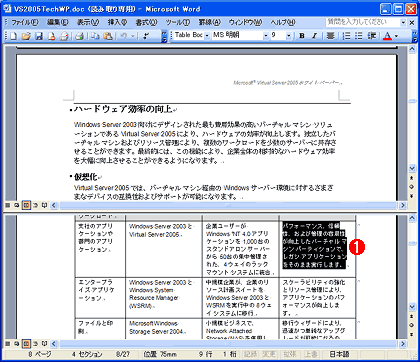Open the help question box dropdown arrow

click(403, 22)
